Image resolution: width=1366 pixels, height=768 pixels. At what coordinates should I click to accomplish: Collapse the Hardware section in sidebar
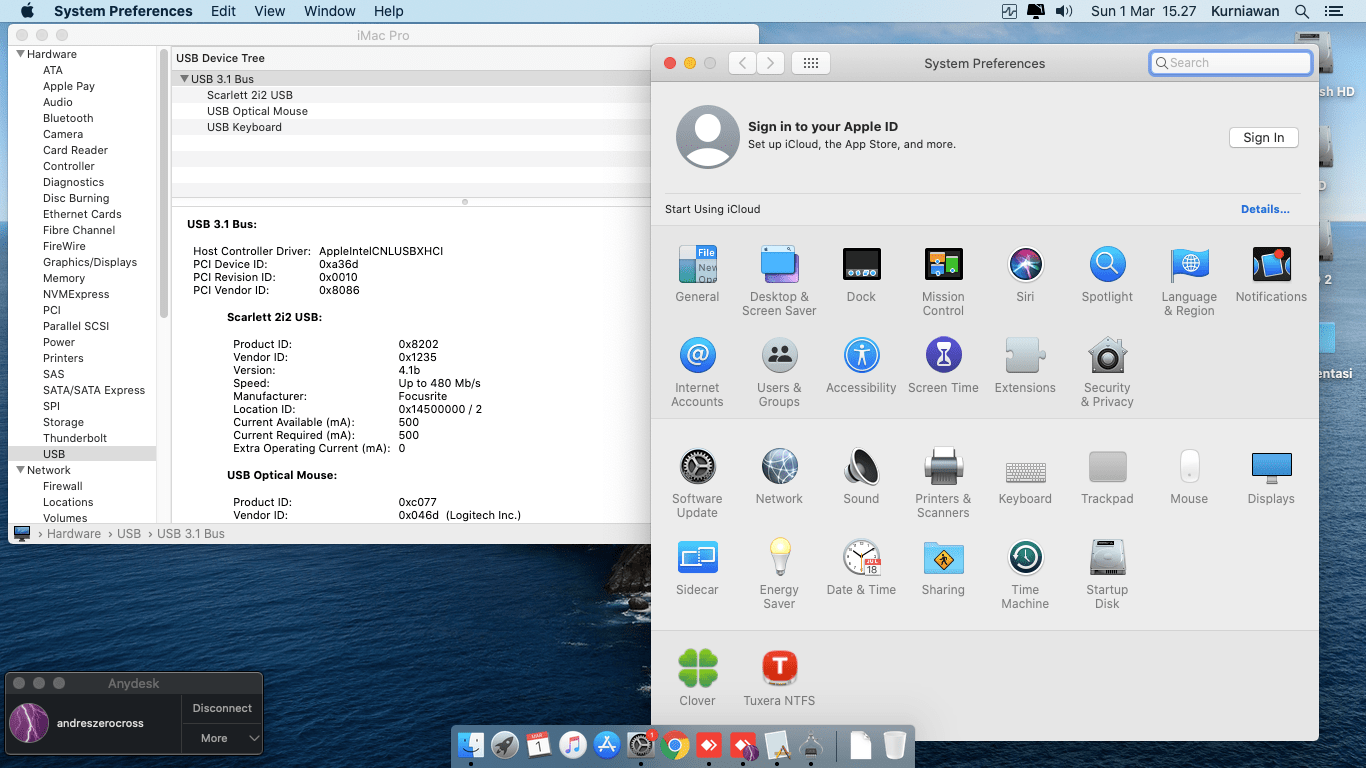[x=20, y=54]
